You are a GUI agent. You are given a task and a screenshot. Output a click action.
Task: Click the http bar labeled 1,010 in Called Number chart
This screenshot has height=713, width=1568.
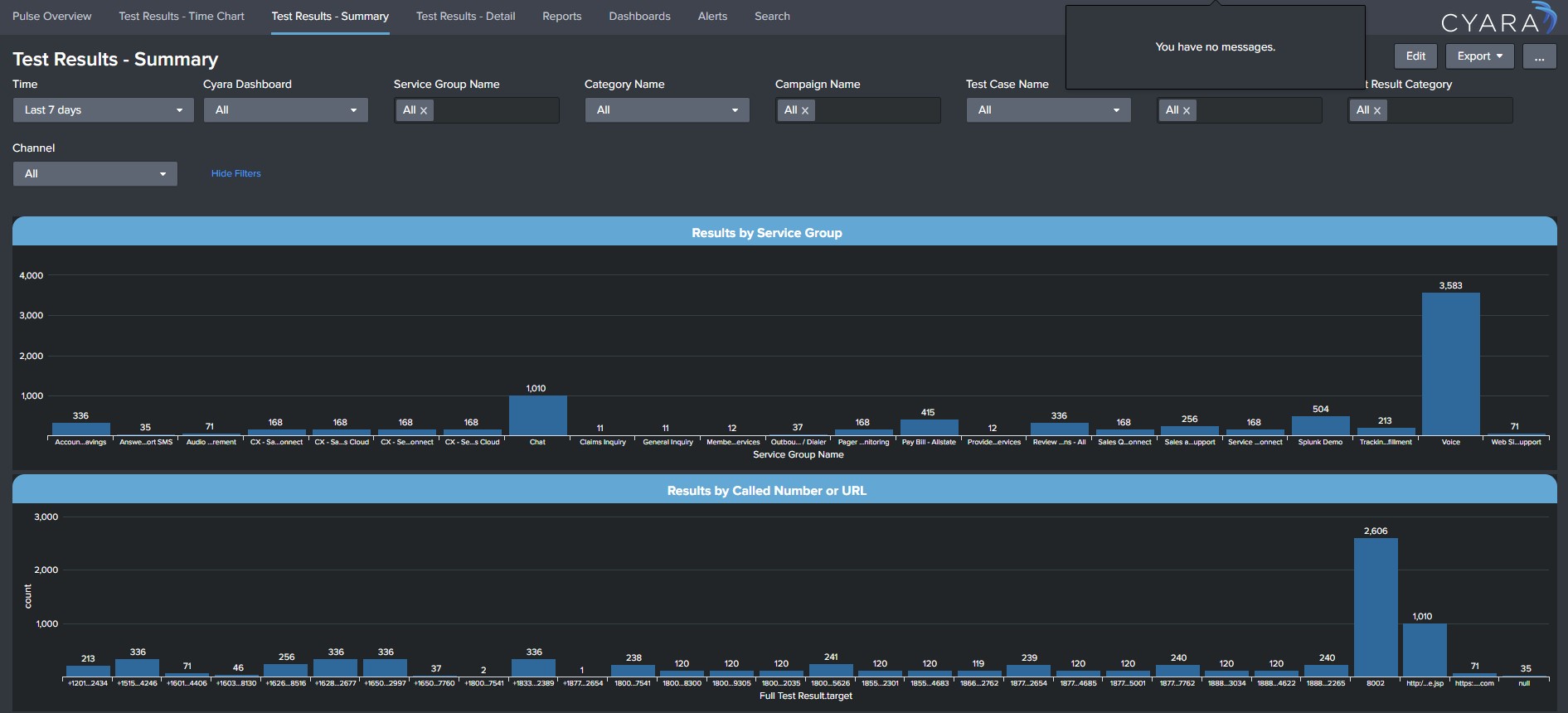click(1425, 650)
